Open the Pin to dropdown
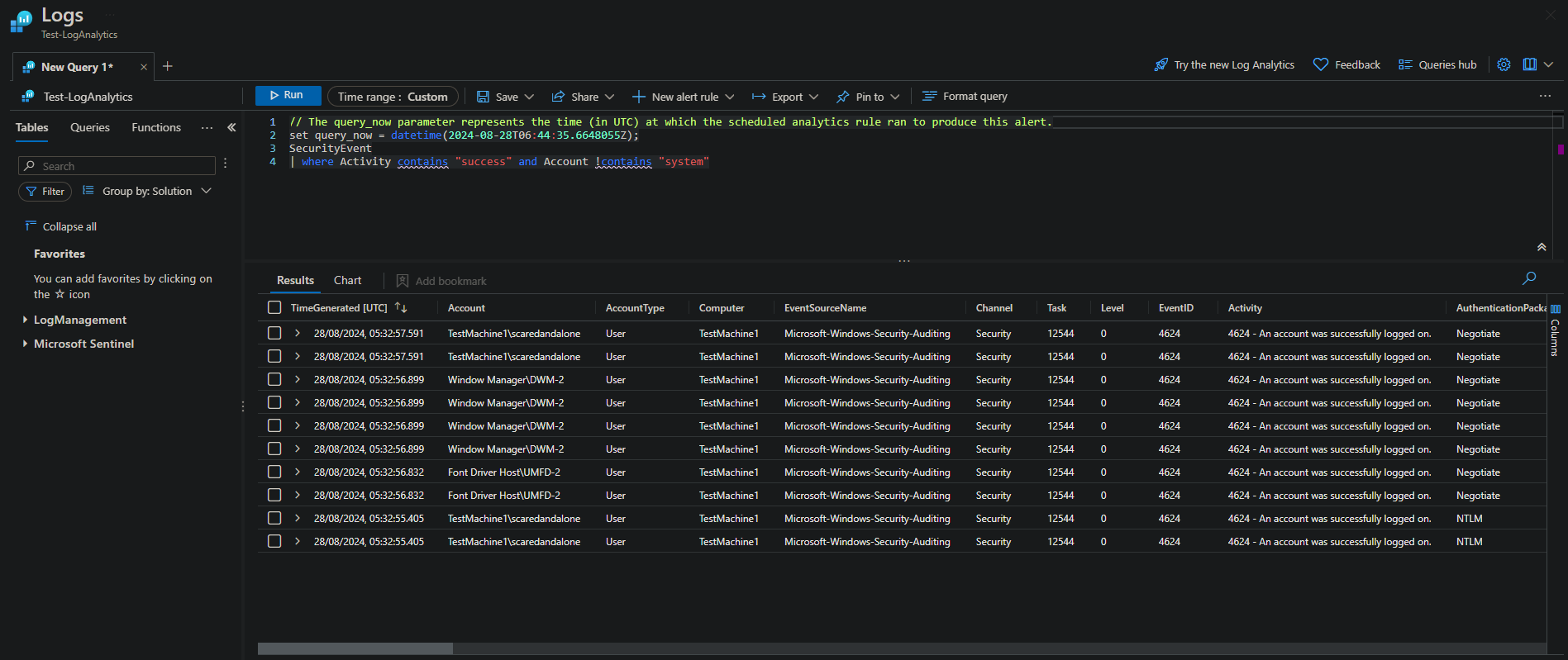 (868, 97)
